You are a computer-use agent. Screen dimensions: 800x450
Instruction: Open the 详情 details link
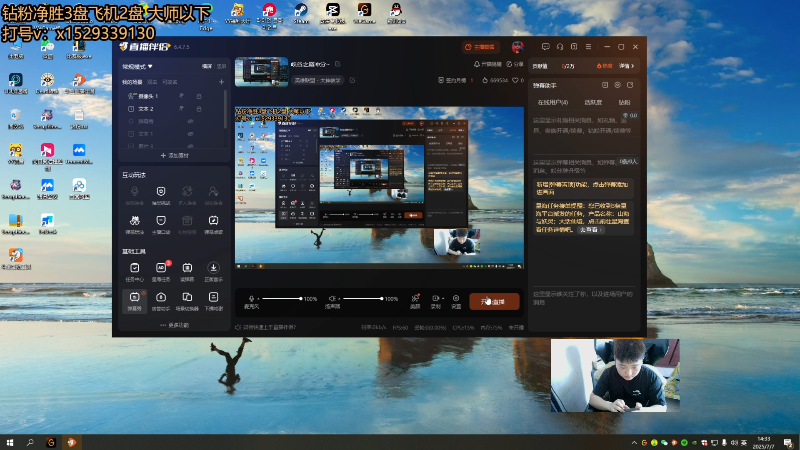click(x=627, y=66)
